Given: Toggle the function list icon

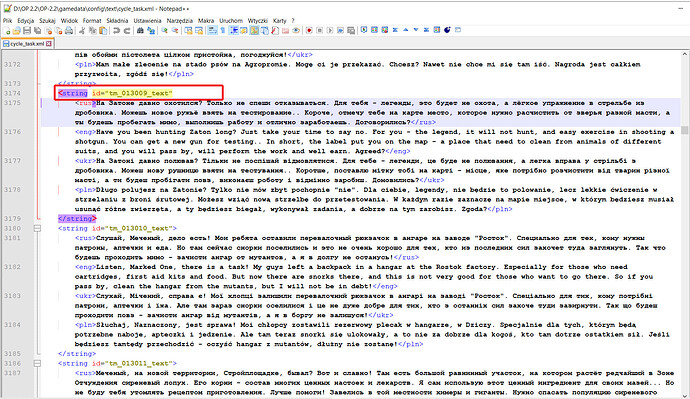Looking at the screenshot, I should [x=275, y=30].
